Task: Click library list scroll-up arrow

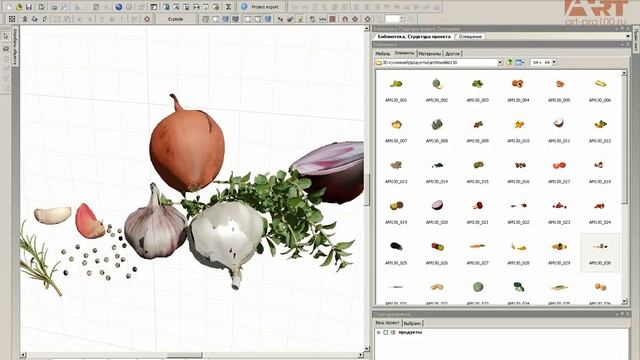Action: [624, 73]
